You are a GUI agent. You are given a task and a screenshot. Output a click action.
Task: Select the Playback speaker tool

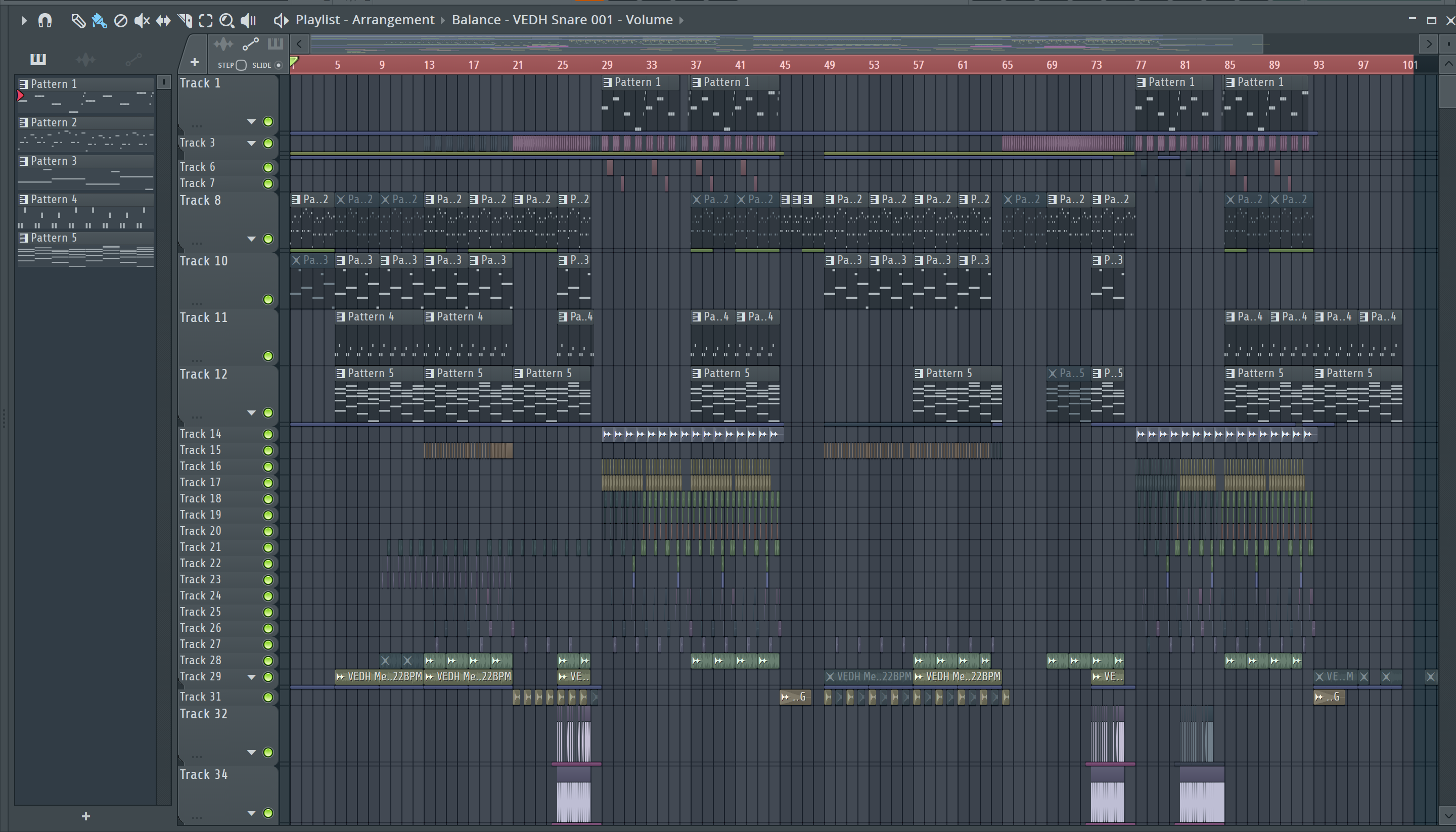click(x=249, y=21)
